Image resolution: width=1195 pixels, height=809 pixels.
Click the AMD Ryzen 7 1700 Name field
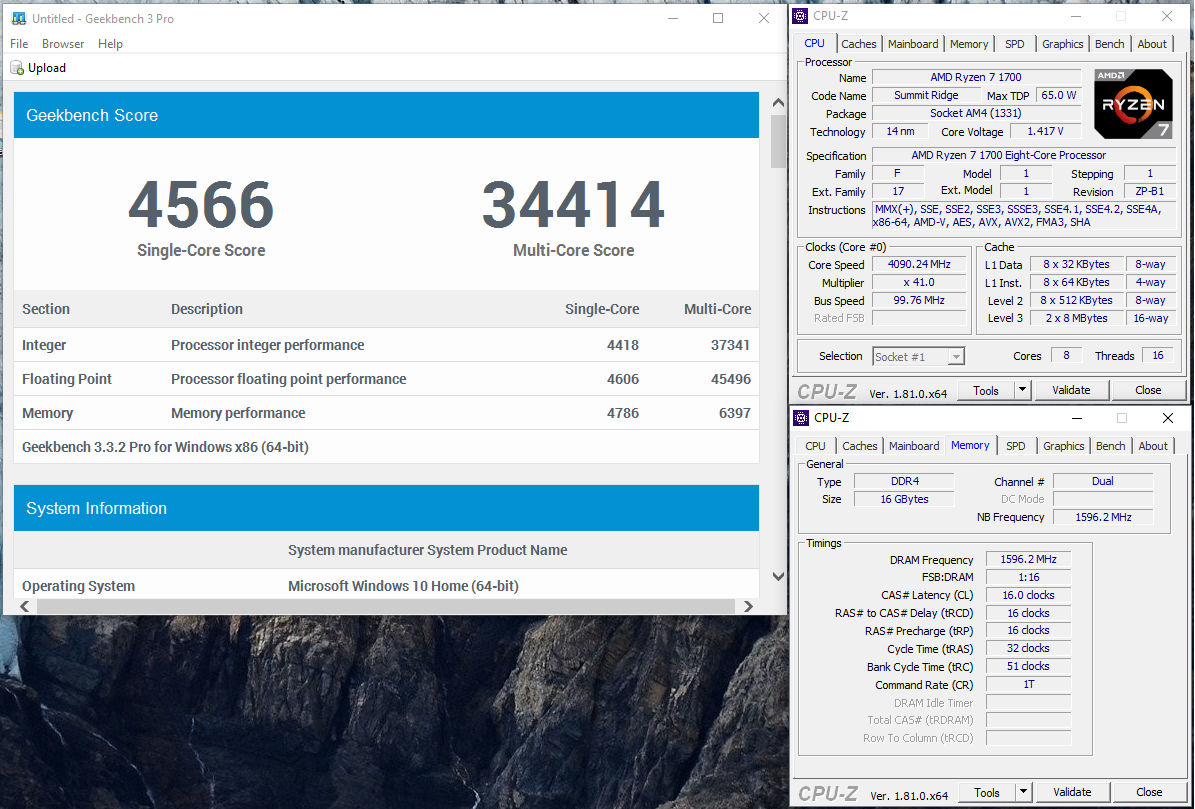coord(976,77)
